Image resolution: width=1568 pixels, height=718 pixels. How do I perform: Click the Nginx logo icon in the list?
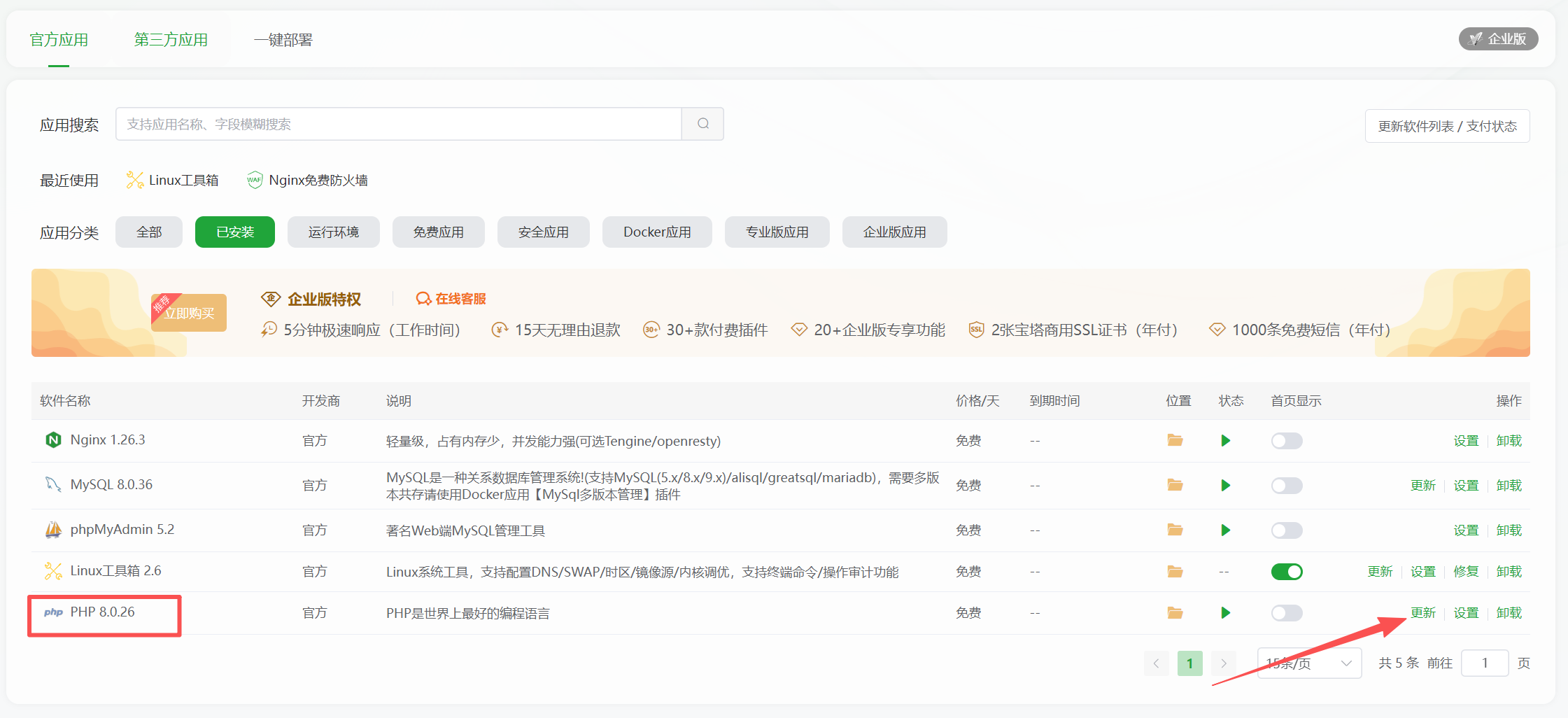tap(53, 439)
